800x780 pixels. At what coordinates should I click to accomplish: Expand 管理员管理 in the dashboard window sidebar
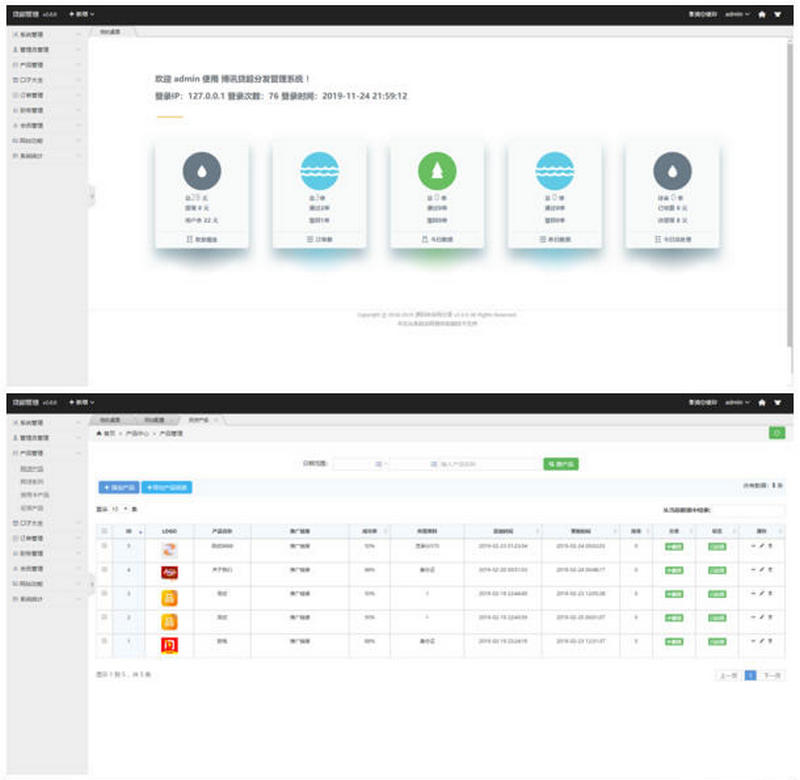pyautogui.click(x=46, y=49)
